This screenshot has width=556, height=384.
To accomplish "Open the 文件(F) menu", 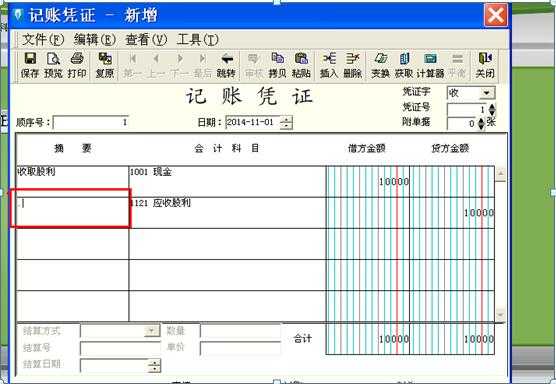I will click(x=43, y=39).
